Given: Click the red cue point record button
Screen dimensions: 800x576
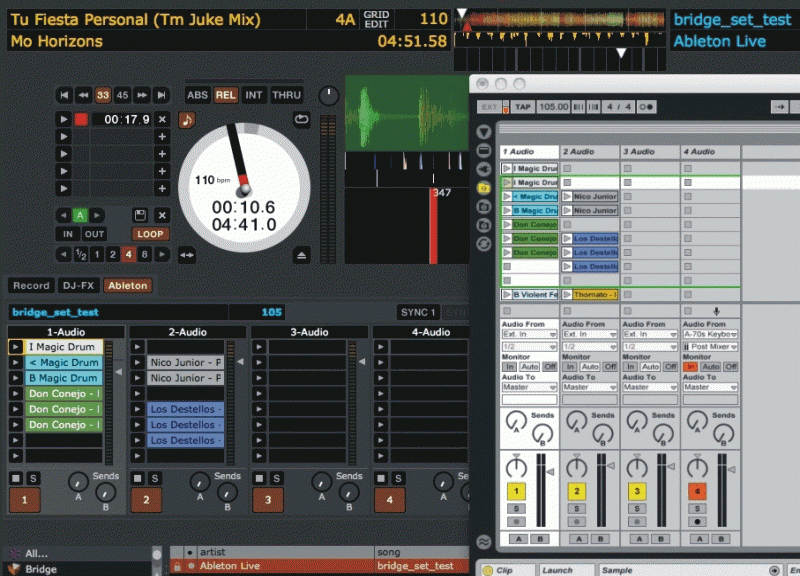Looking at the screenshot, I should [x=81, y=119].
